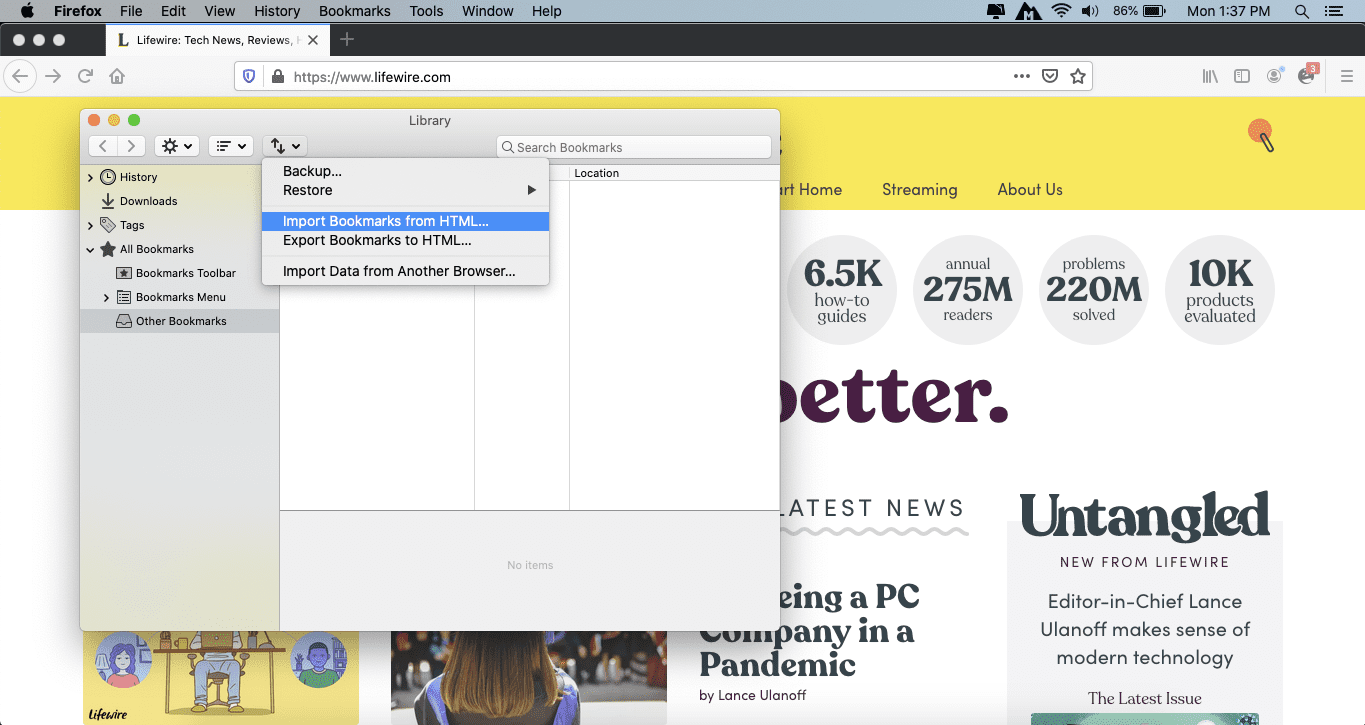Click the Downloads arrow icon in sidebar
Viewport: 1365px width, 725px height.
108,201
